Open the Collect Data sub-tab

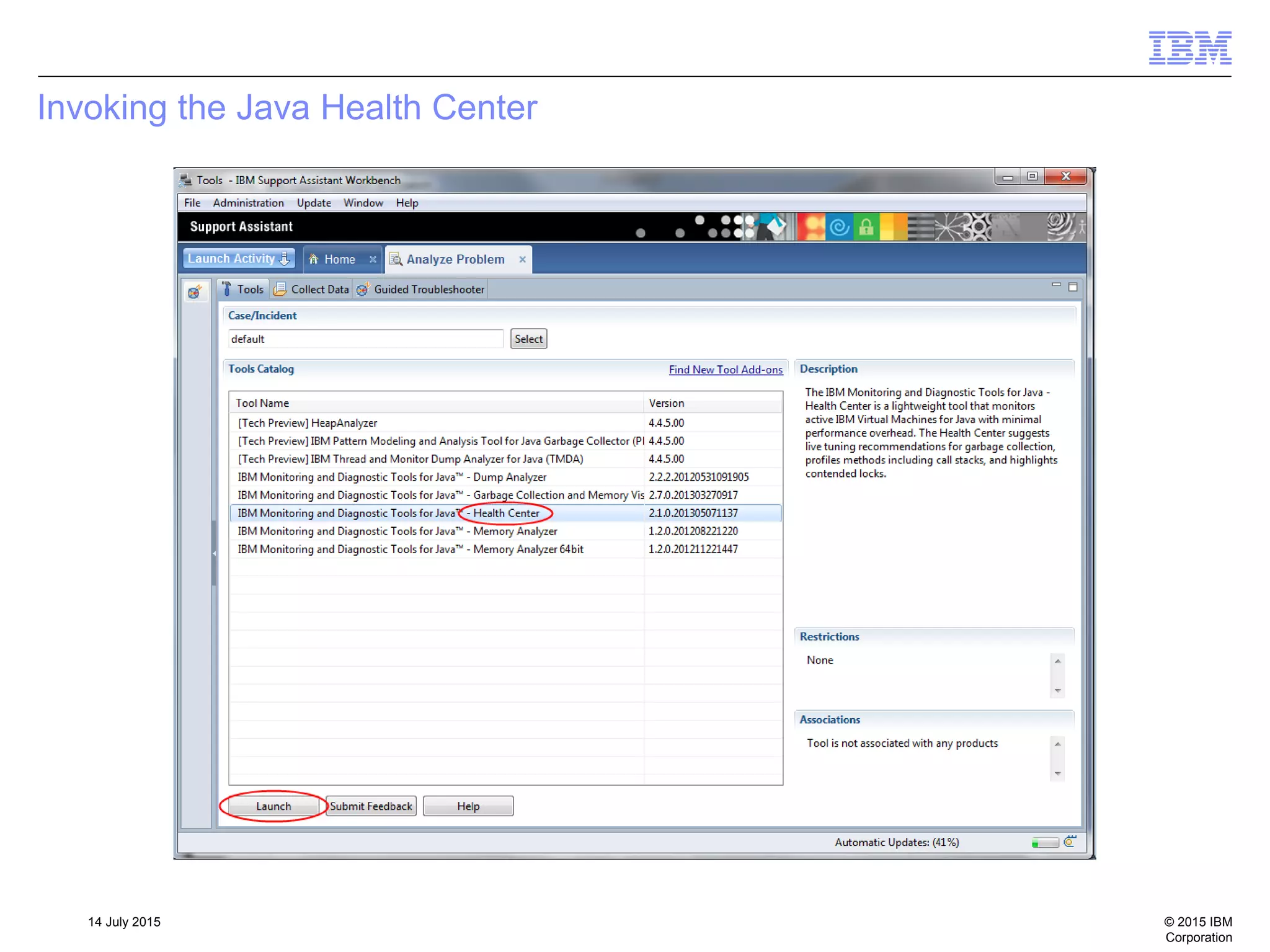312,289
